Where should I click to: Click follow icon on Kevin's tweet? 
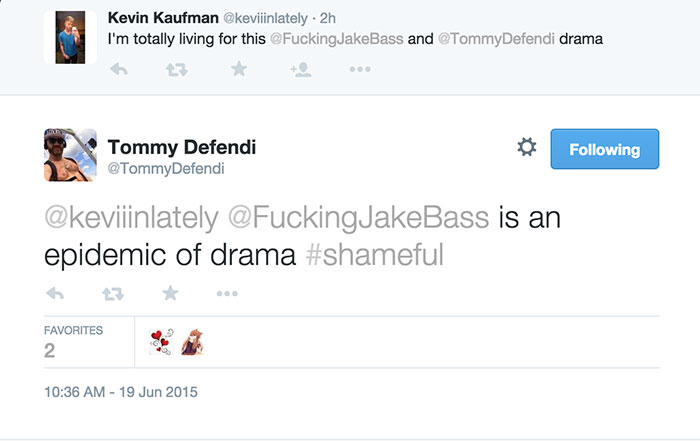click(x=299, y=69)
